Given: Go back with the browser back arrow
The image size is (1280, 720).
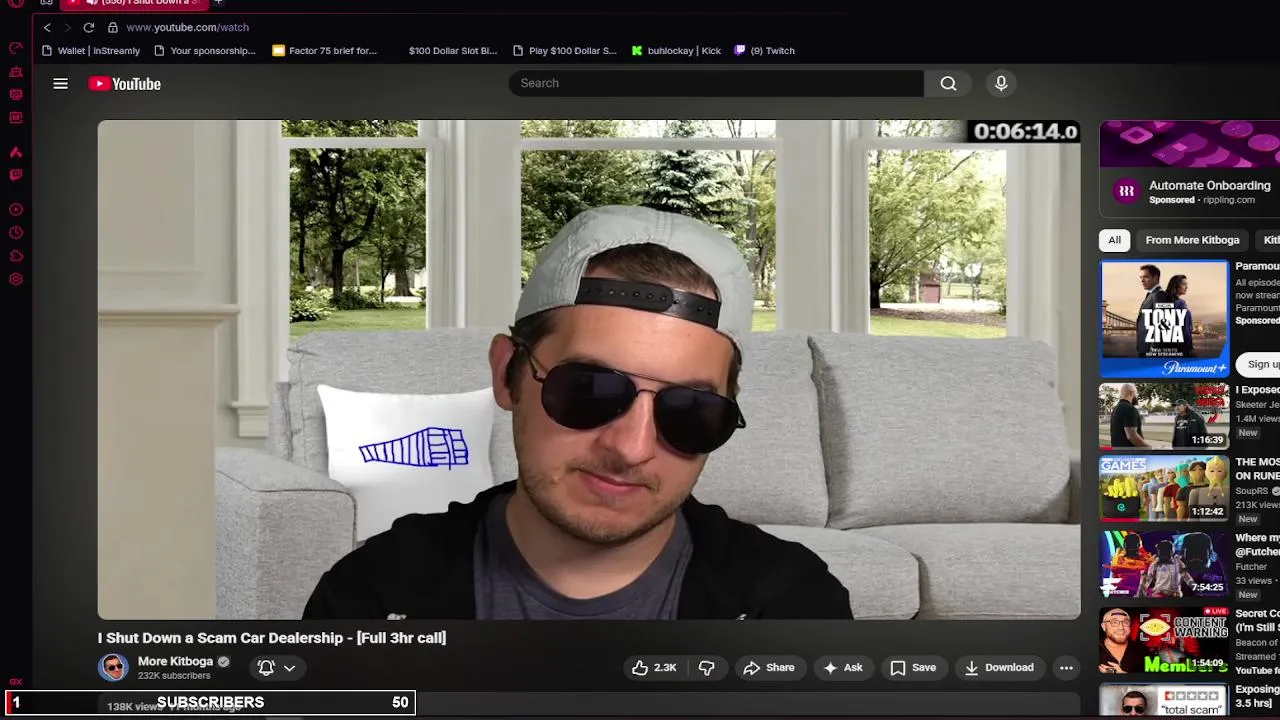Looking at the screenshot, I should [x=47, y=27].
